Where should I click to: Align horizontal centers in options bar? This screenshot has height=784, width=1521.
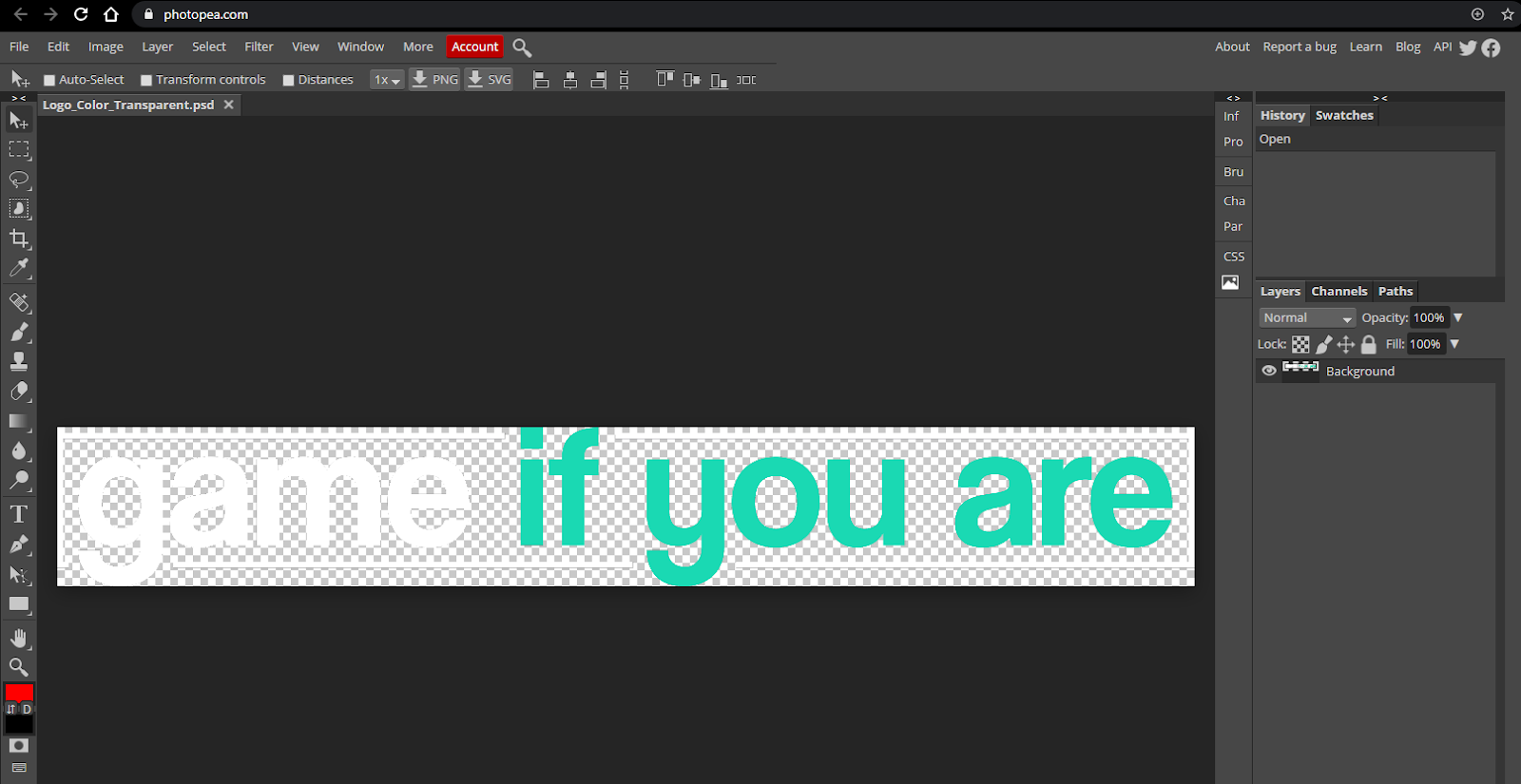point(570,80)
